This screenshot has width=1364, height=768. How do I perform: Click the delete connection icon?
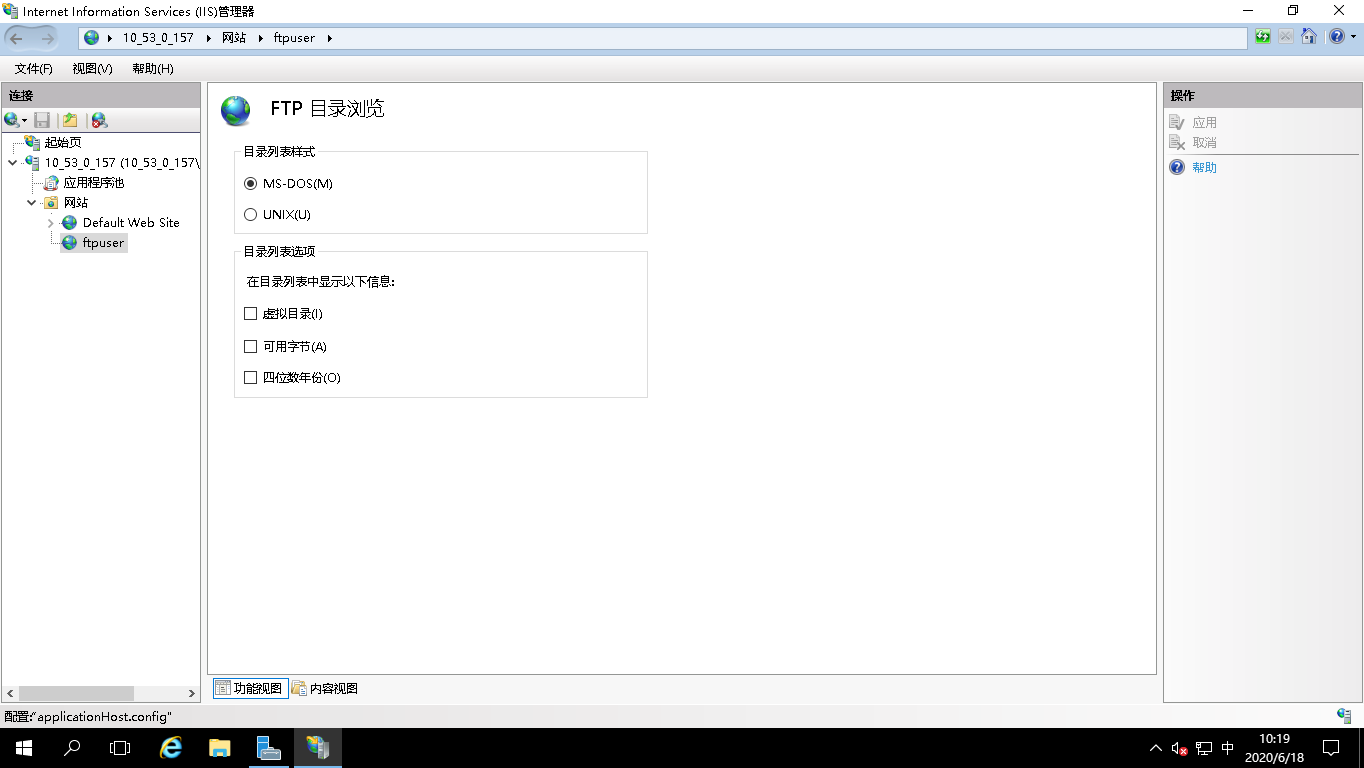tap(99, 120)
